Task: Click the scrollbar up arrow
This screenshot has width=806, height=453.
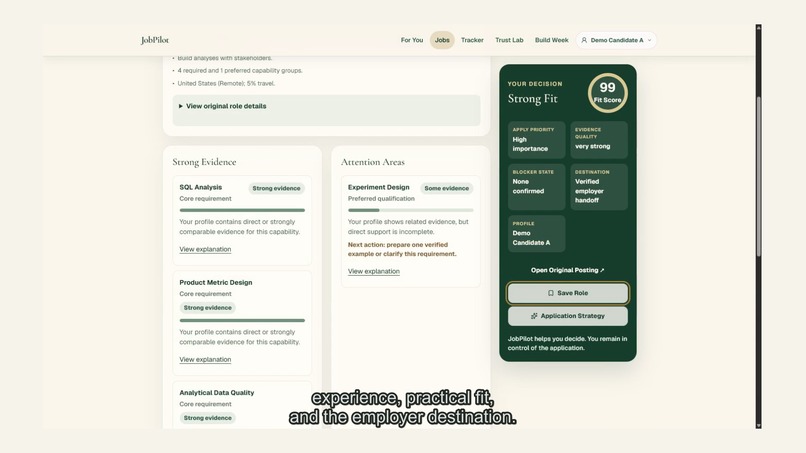Action: point(759,27)
